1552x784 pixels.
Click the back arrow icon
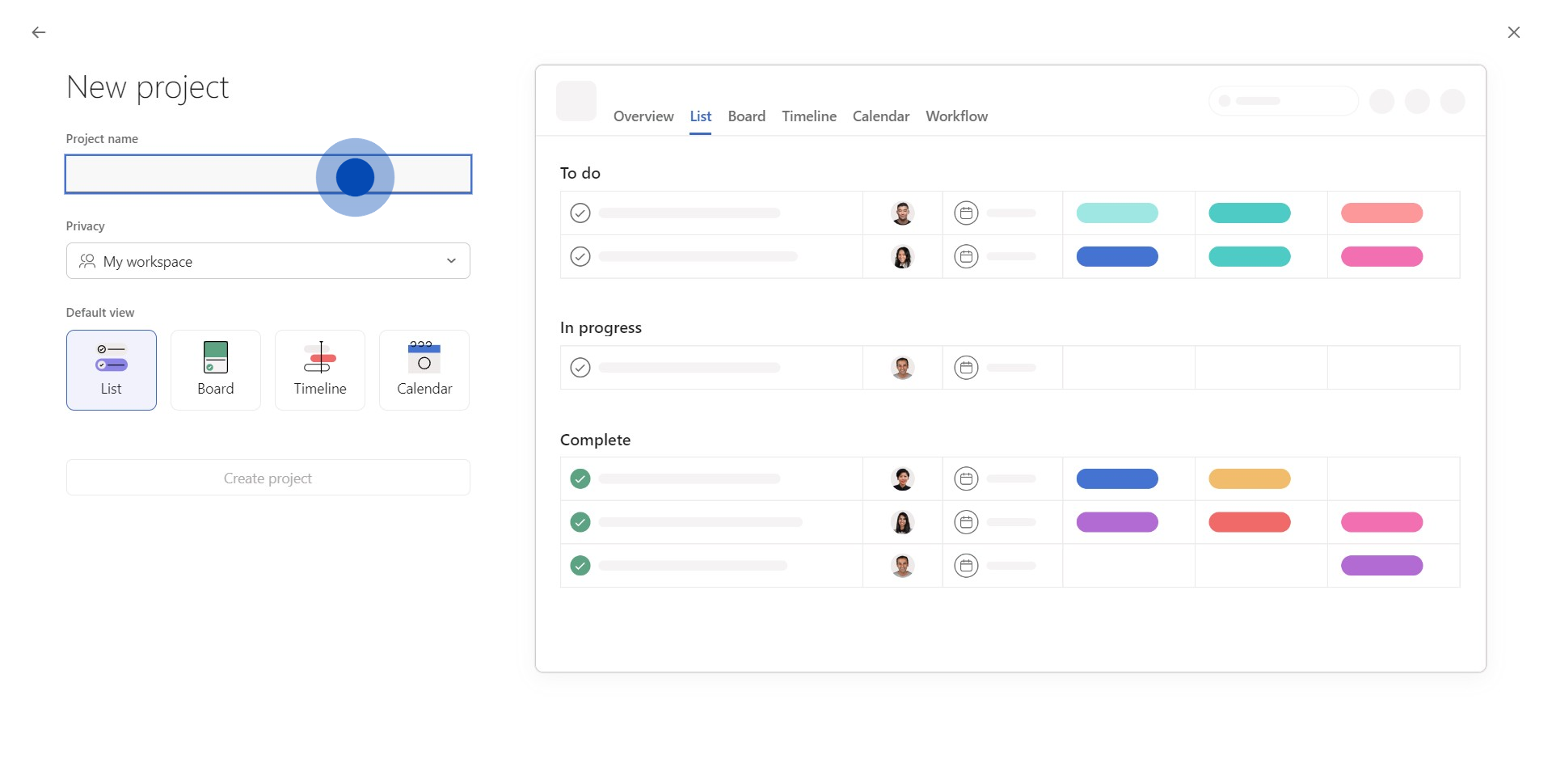(x=39, y=32)
